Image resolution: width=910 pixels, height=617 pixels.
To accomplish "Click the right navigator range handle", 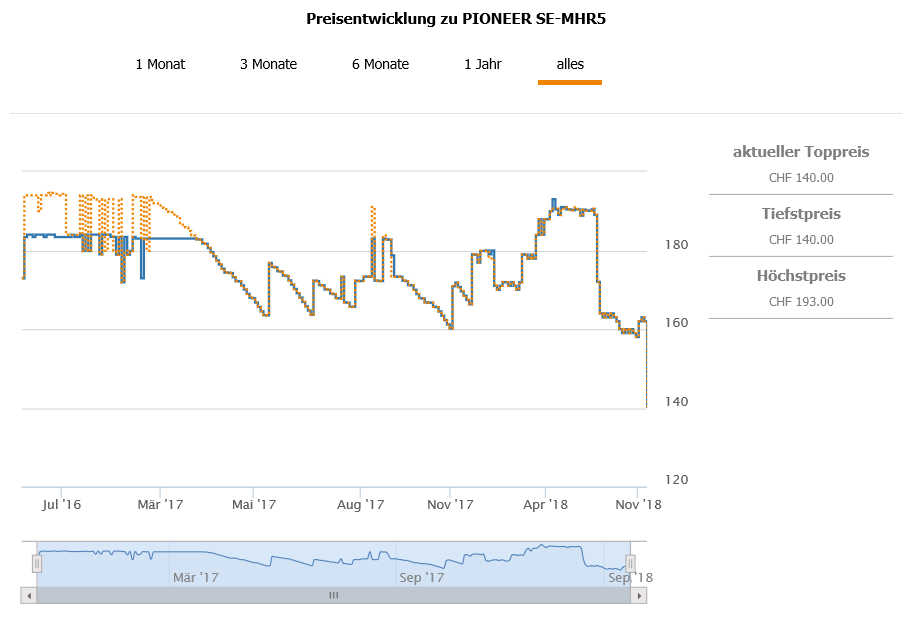I will (630, 564).
